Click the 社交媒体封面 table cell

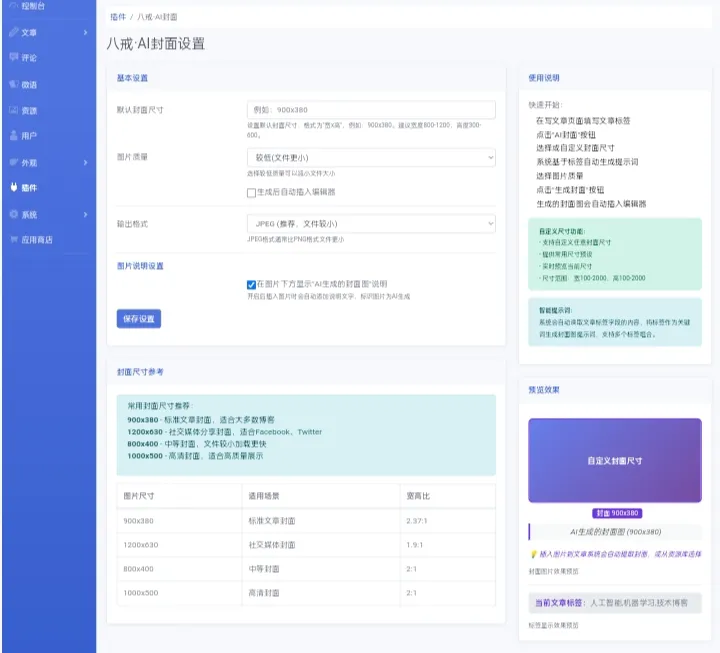tap(272, 545)
